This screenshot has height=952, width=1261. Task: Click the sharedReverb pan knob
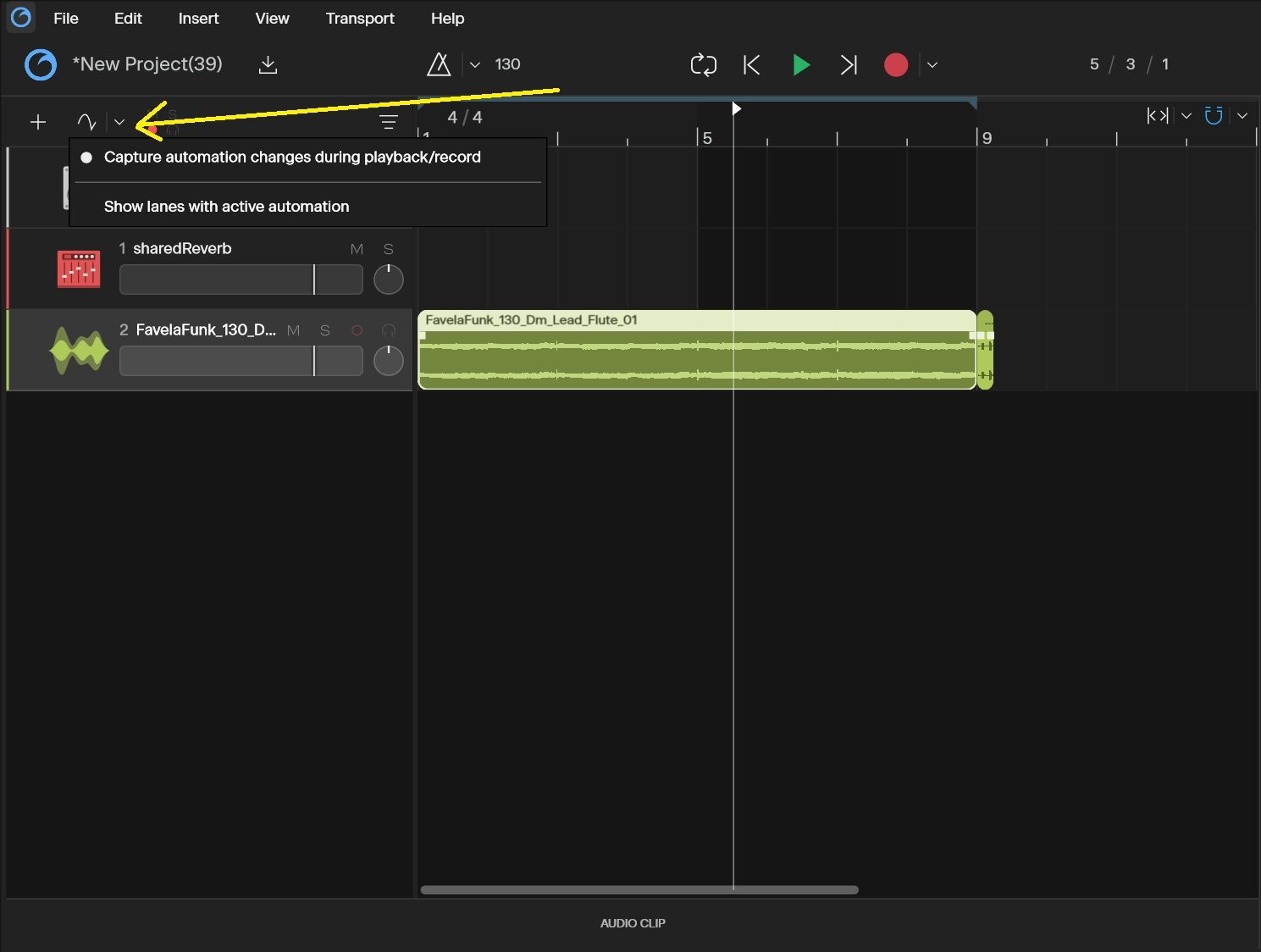coord(389,280)
